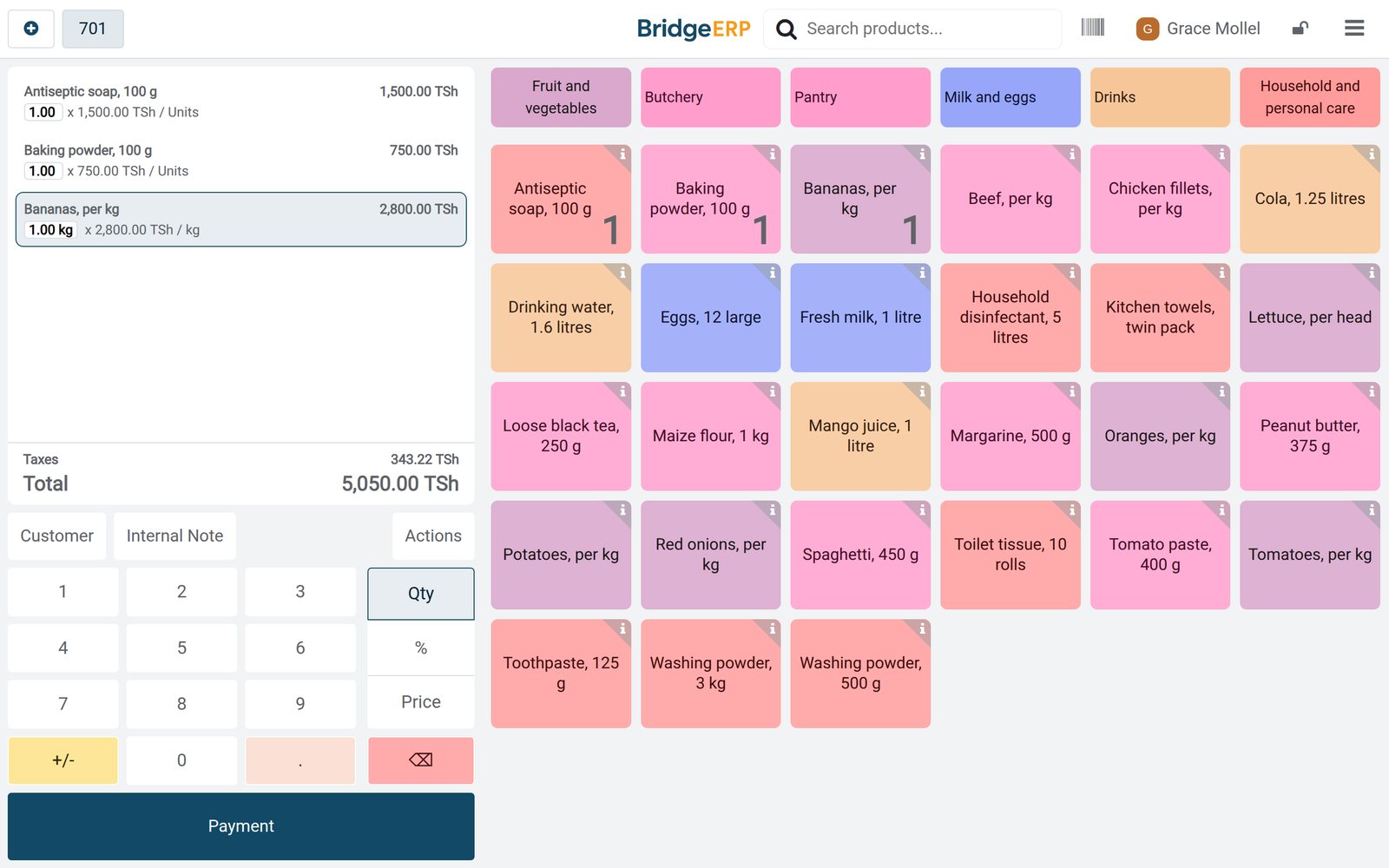Open the barcode scanner icon
The image size is (1389, 868).
[1092, 28]
